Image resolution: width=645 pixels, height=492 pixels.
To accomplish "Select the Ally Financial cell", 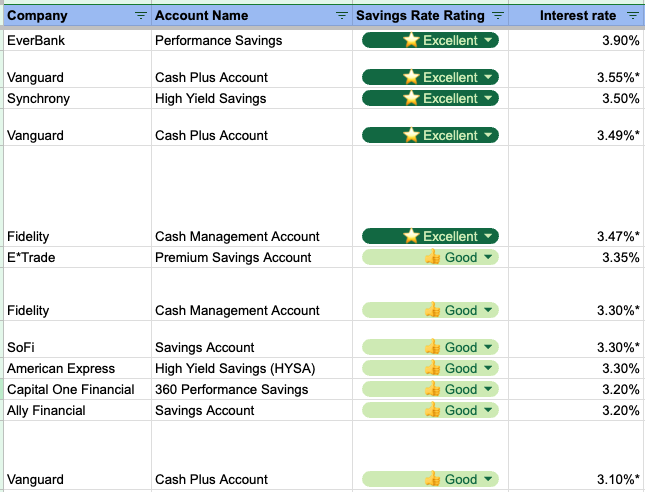I will (77, 410).
